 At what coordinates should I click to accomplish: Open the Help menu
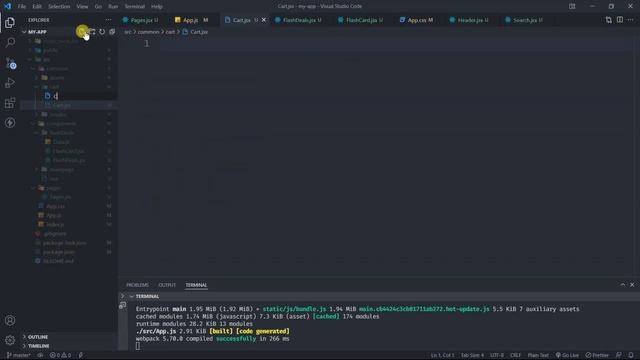click(157, 7)
